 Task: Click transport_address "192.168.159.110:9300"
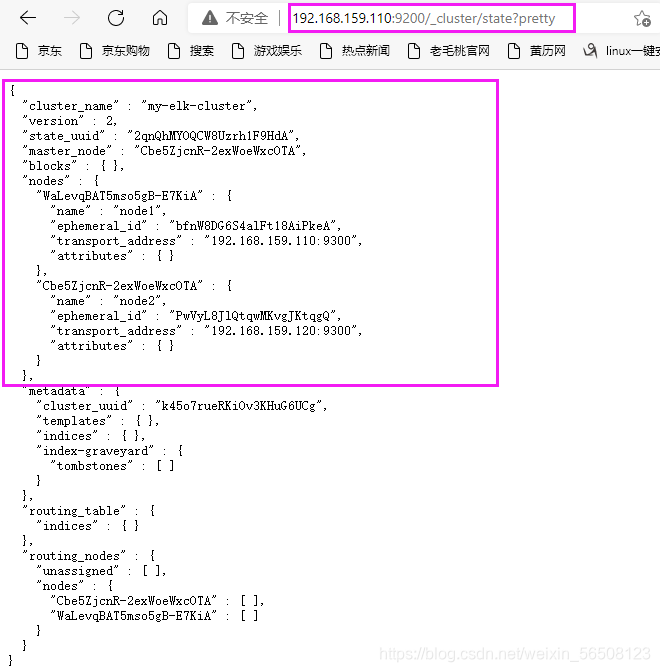282,241
